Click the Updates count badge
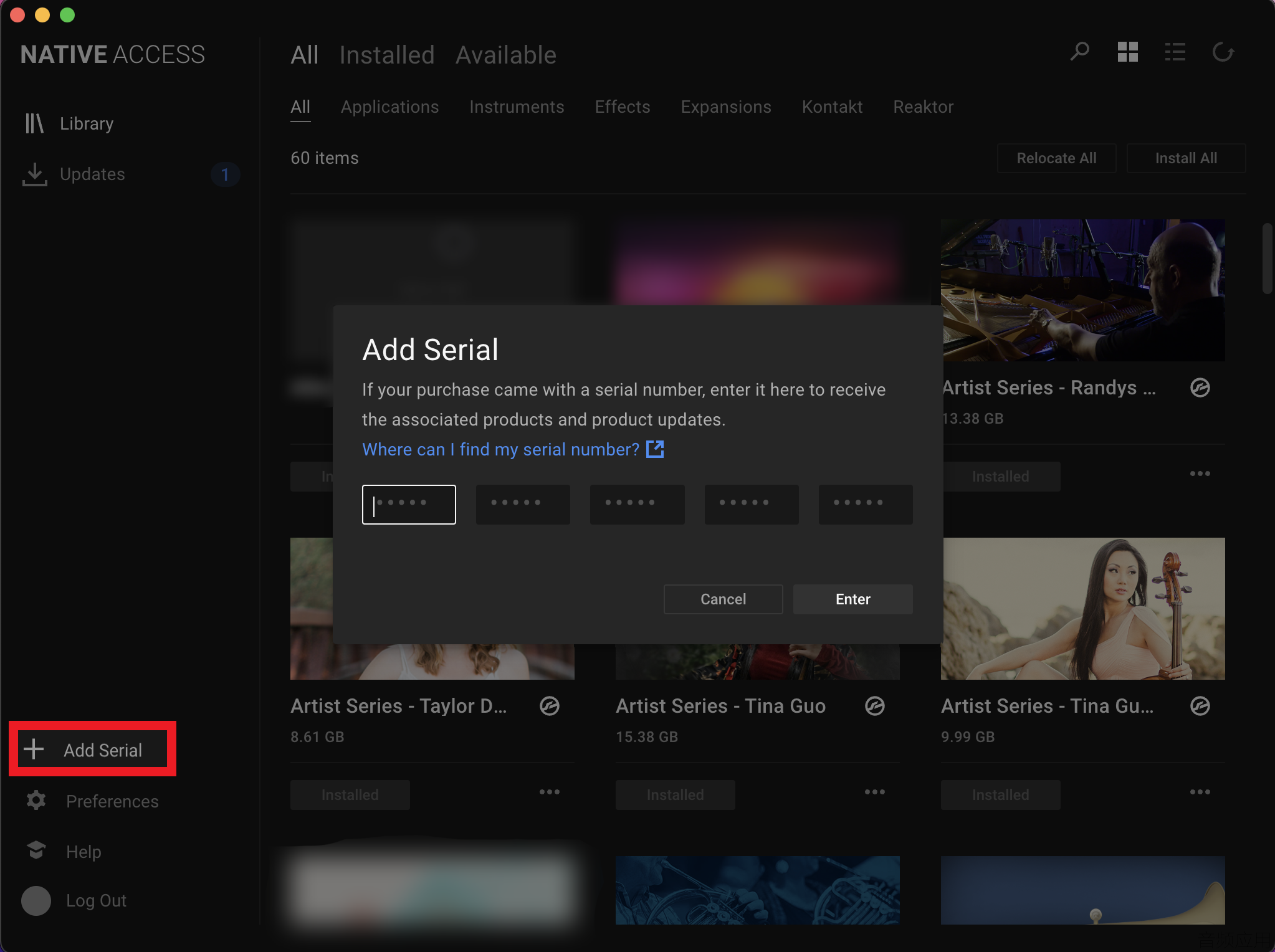 224,174
